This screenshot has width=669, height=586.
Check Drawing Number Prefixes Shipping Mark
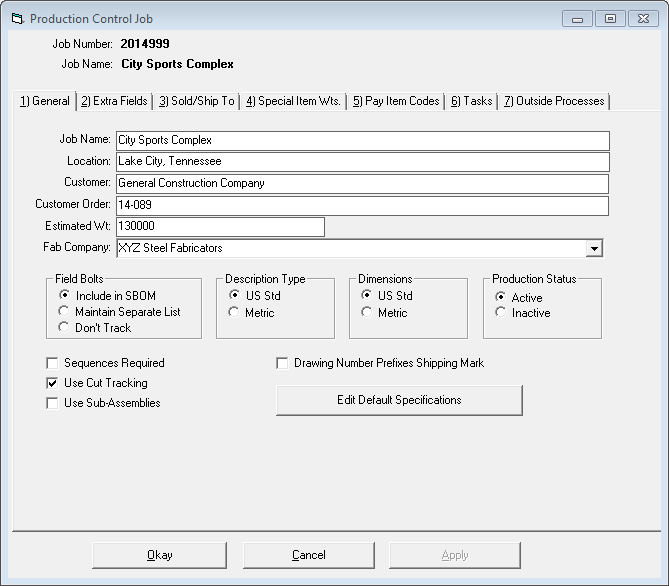[x=282, y=363]
